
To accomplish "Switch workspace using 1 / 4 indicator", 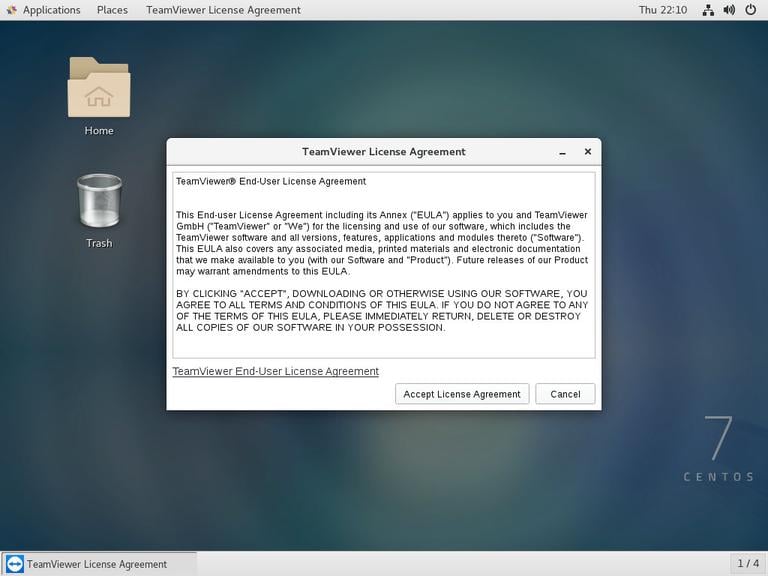I will pyautogui.click(x=748, y=564).
